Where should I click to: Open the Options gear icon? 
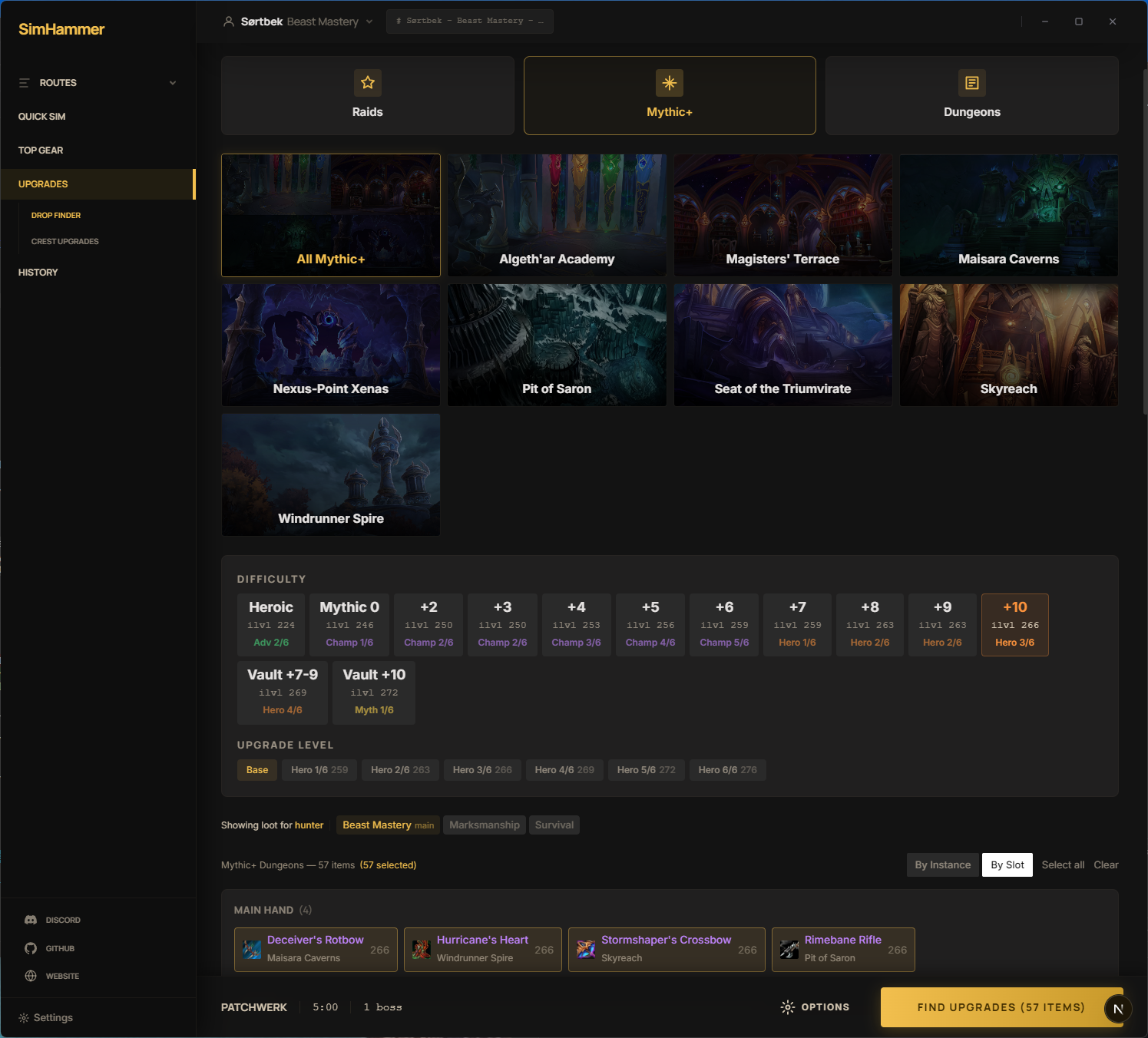coord(788,1007)
